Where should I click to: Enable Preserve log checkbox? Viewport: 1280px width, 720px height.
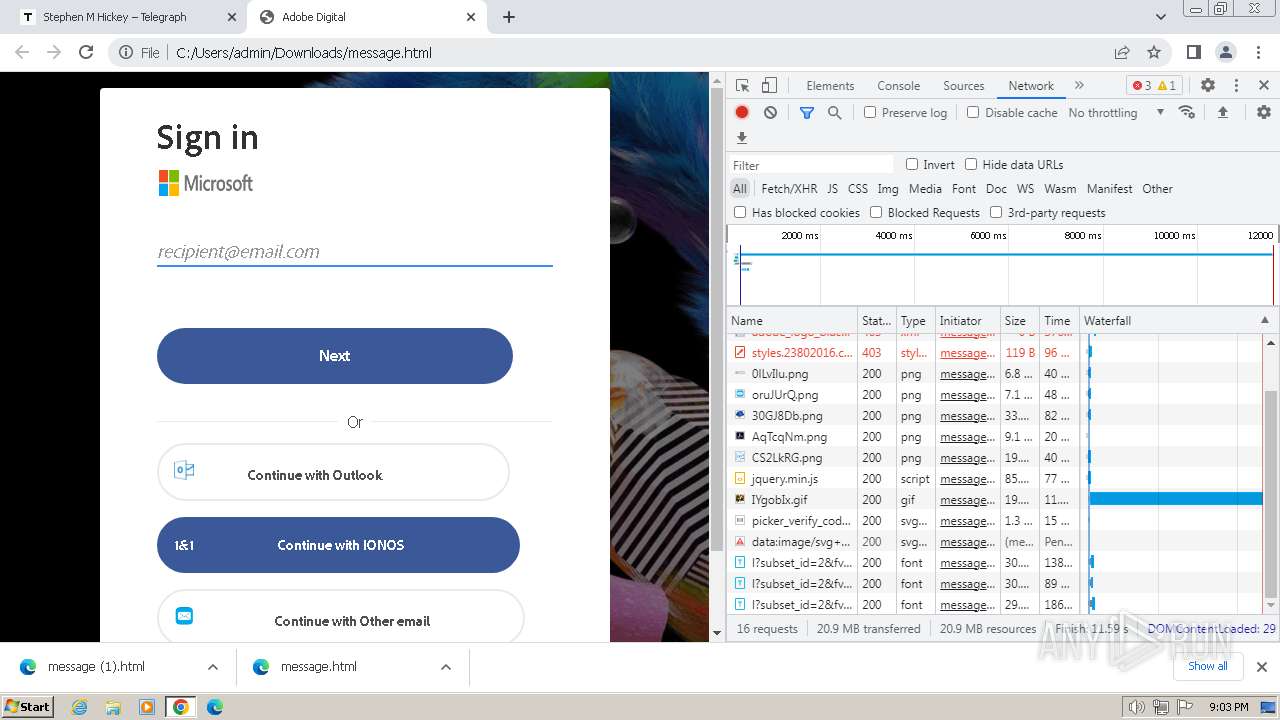870,112
